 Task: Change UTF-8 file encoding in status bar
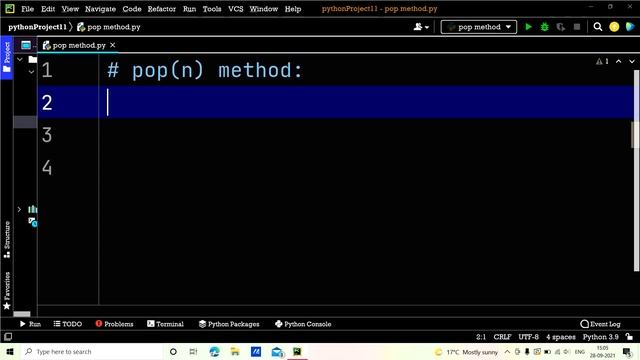click(529, 337)
